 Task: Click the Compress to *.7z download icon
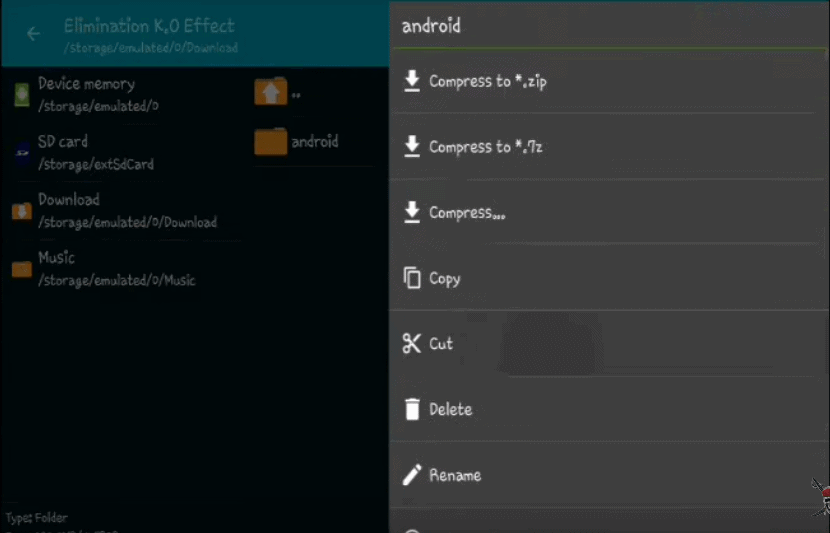[412, 147]
